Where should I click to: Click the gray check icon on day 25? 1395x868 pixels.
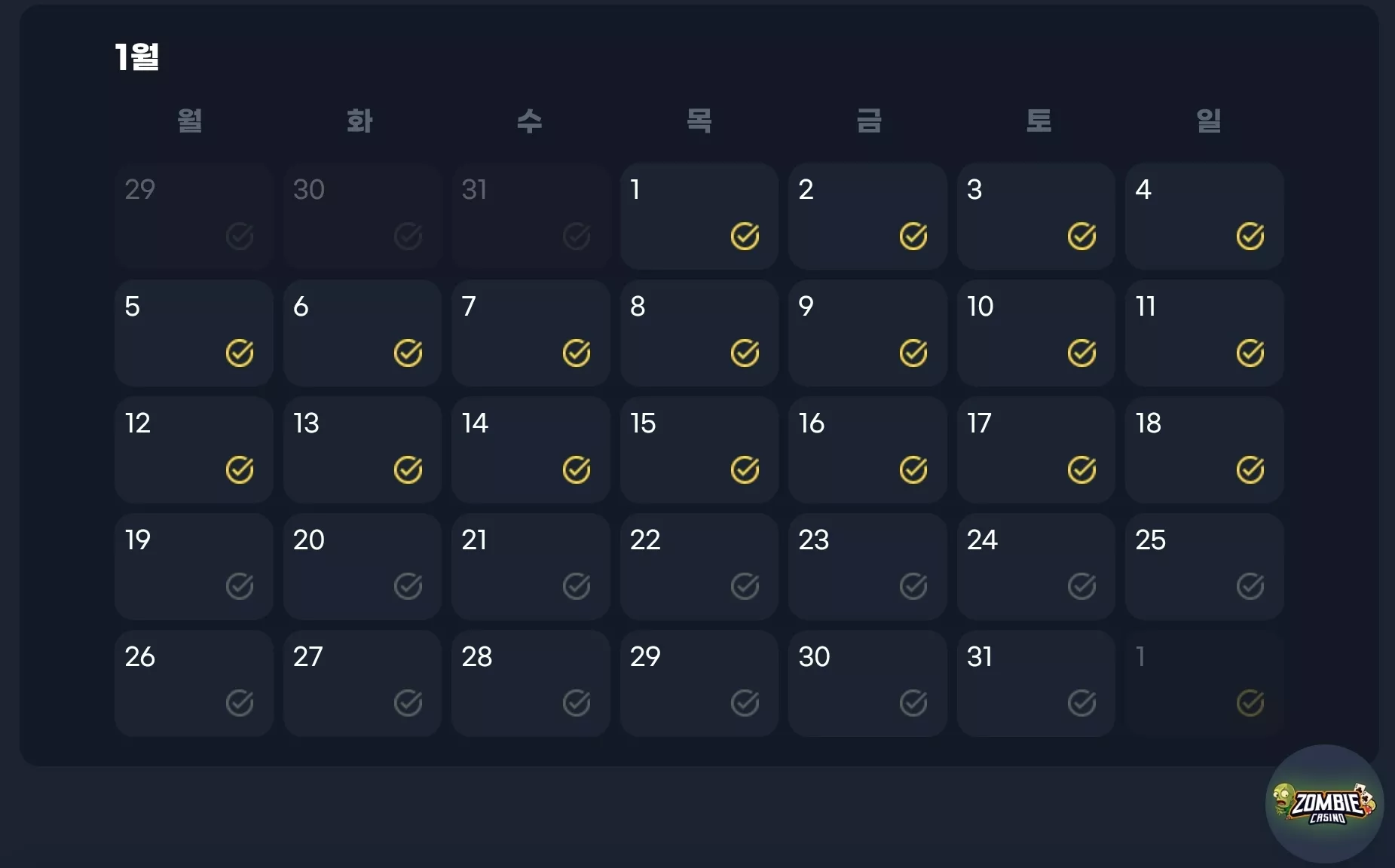pyautogui.click(x=1250, y=586)
